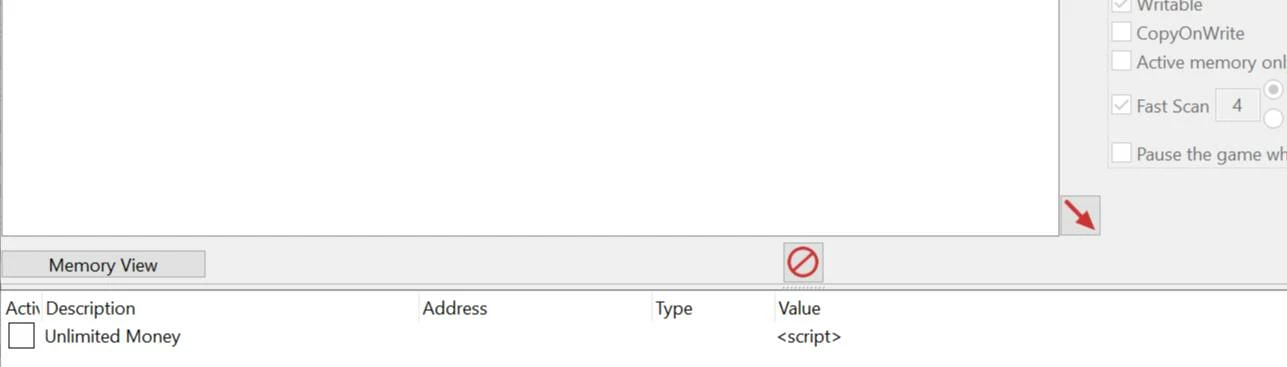The height and width of the screenshot is (367, 1287).
Task: Enable Pause the game while scanning
Action: click(1122, 154)
